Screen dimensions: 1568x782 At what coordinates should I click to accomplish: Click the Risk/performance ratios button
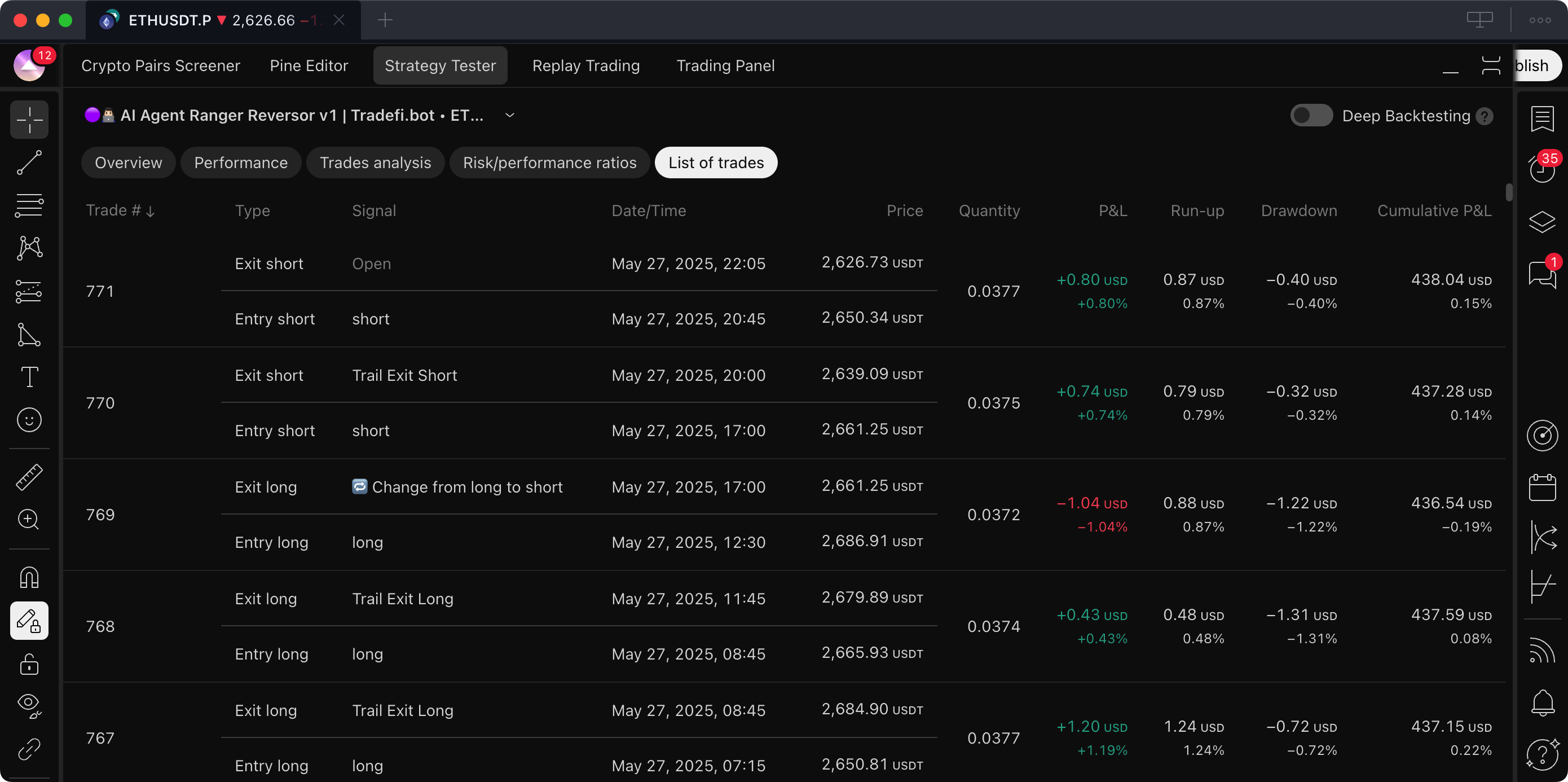point(549,162)
